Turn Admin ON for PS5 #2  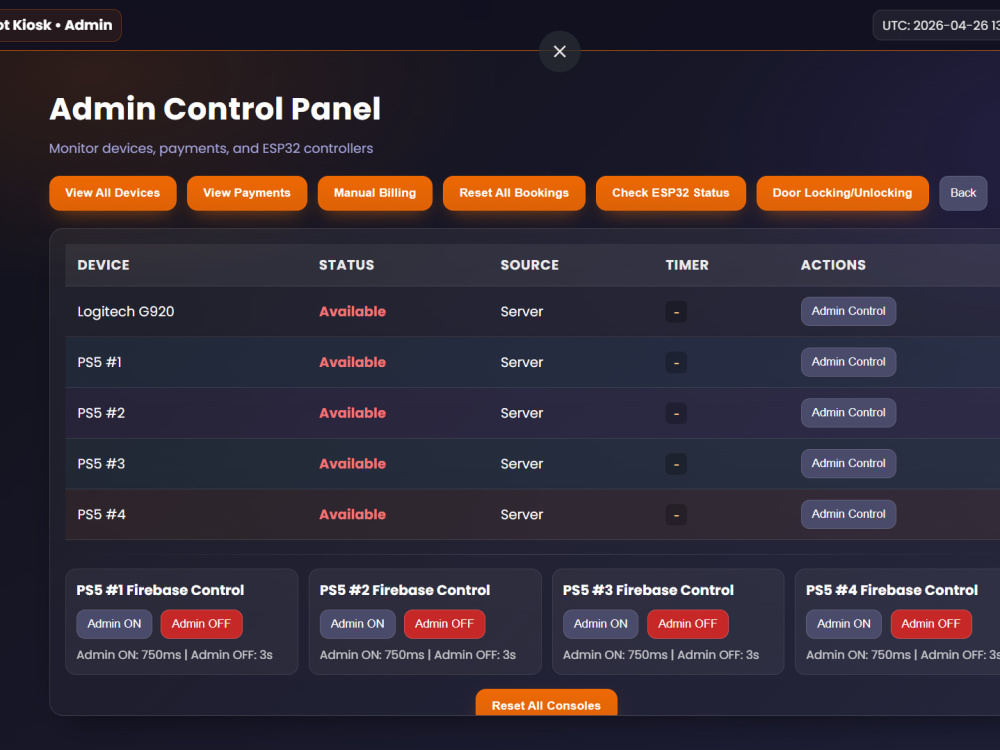point(357,624)
